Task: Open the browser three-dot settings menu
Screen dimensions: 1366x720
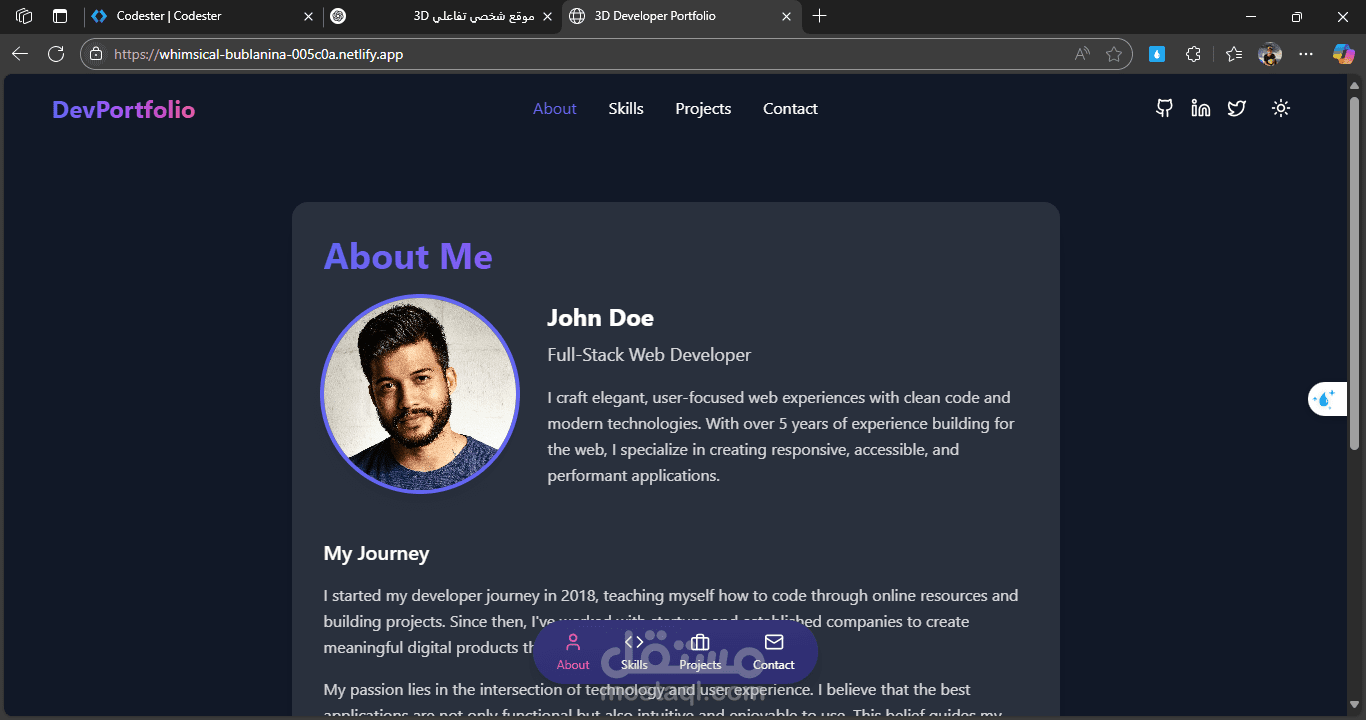Action: tap(1306, 54)
